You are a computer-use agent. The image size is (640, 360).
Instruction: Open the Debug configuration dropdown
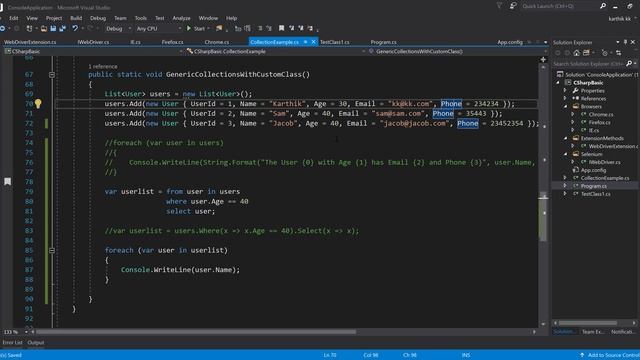tap(118, 29)
